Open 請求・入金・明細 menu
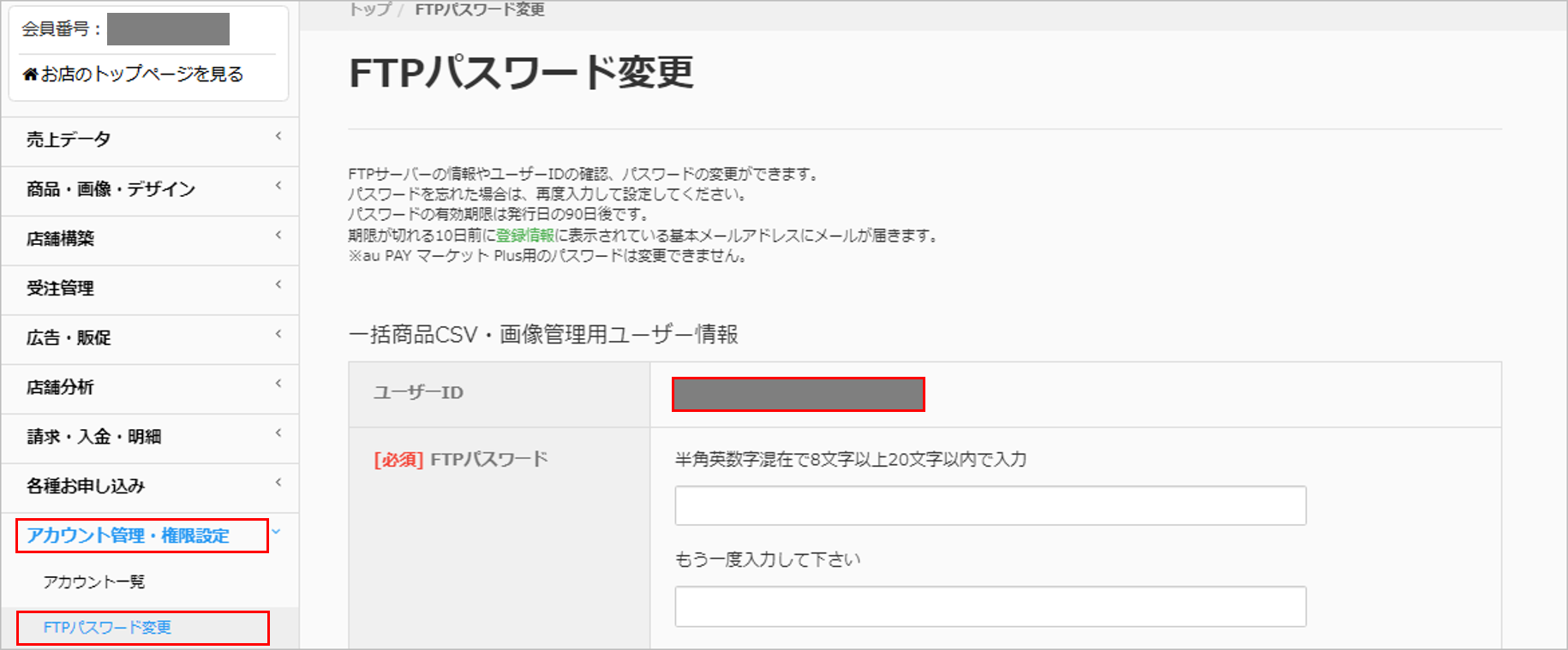This screenshot has width=1568, height=650. [x=93, y=437]
